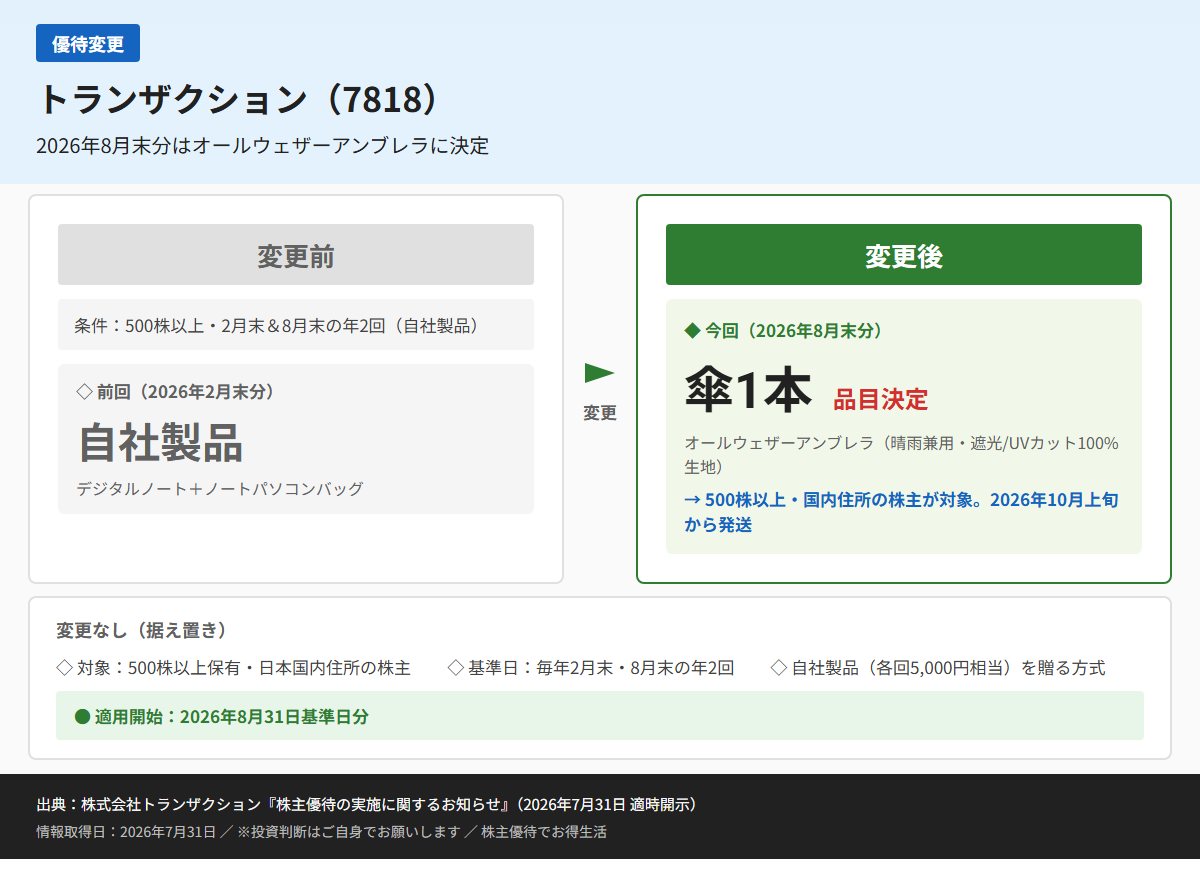Click the 前回（2026年2月末分） label
Image resolution: width=1200 pixels, height=883 pixels.
[186, 392]
